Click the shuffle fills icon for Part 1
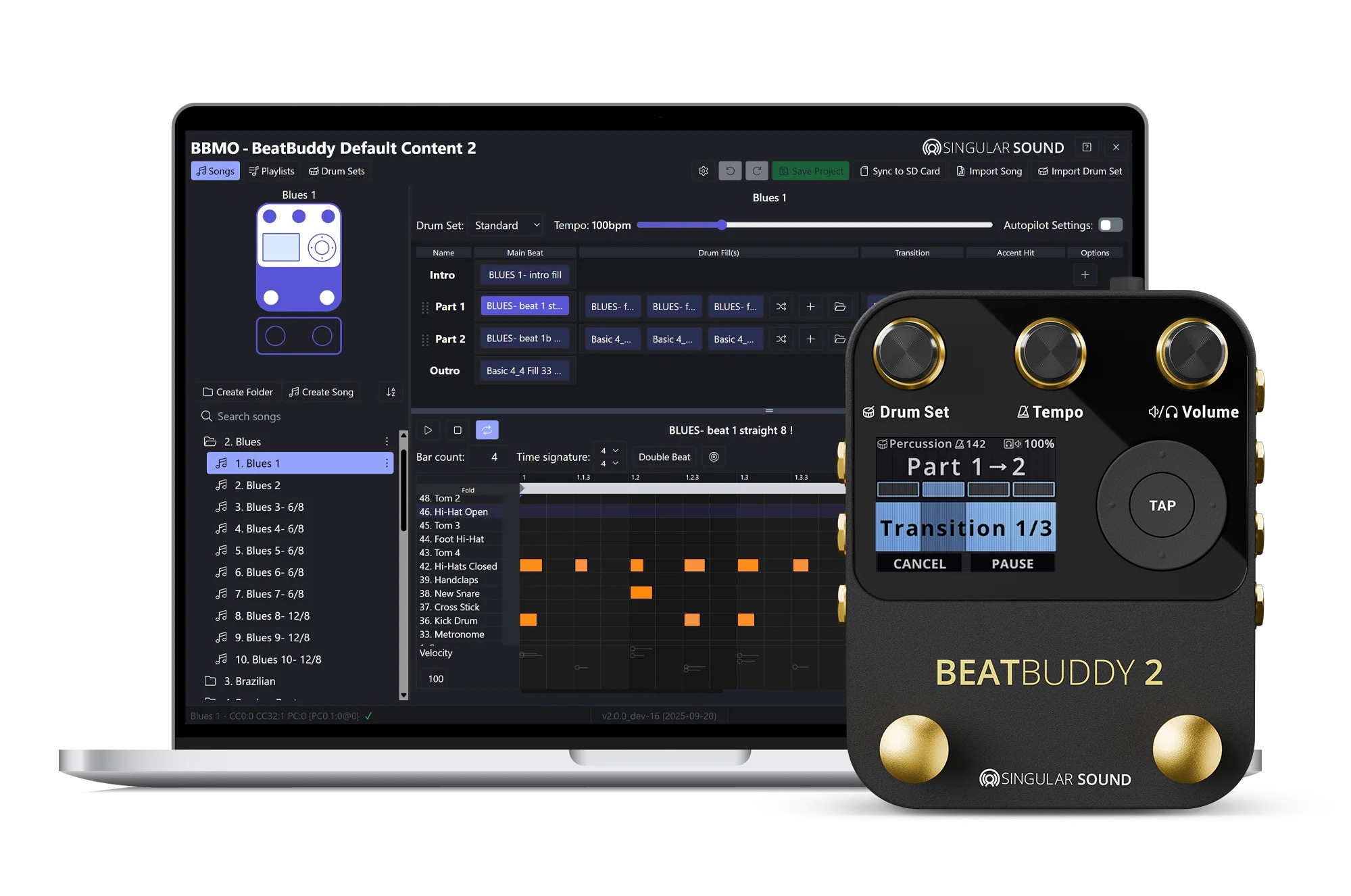Screen dimensions: 1351x896 781,307
